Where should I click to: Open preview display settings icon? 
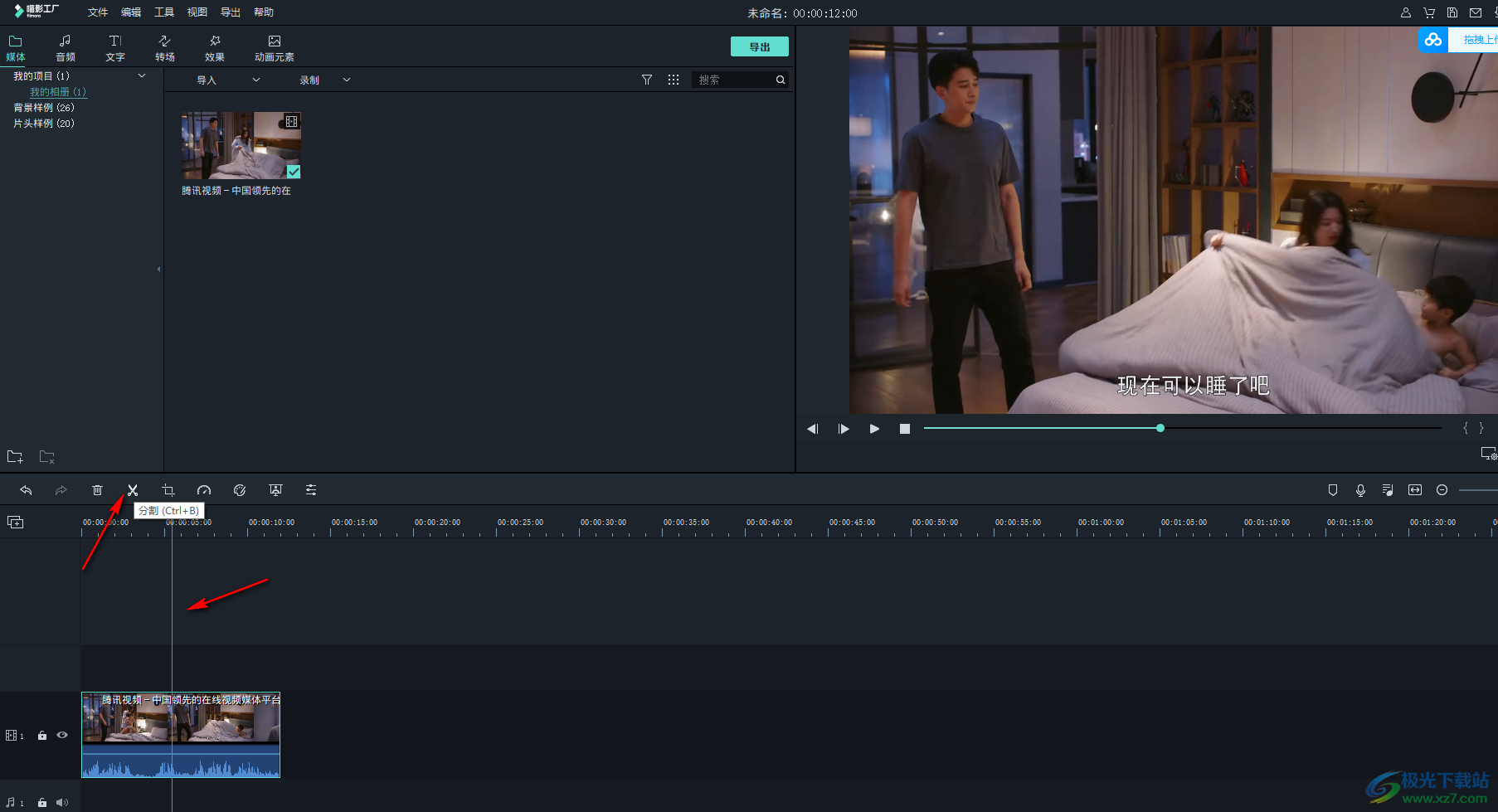1489,453
